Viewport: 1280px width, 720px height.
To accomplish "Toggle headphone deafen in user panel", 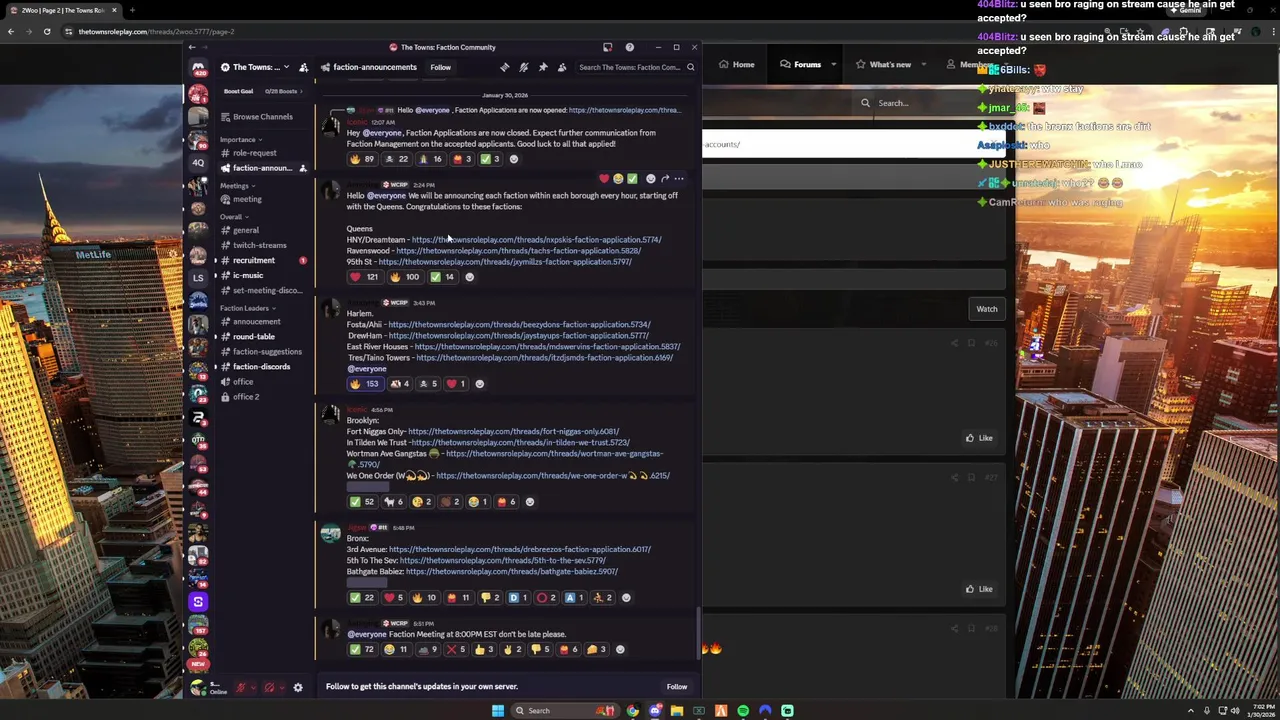I will (269, 687).
